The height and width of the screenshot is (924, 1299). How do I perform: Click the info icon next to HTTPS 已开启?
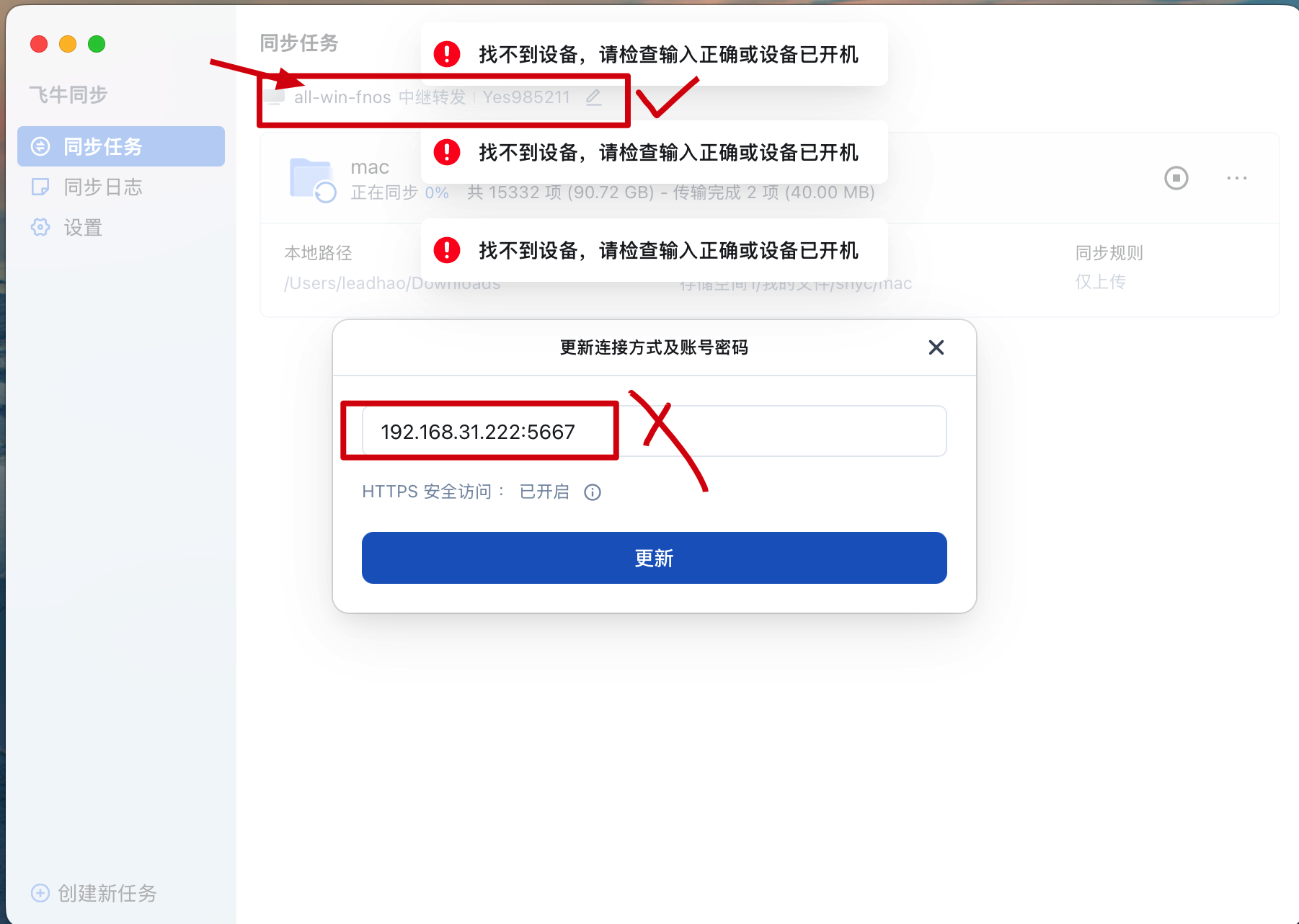(593, 492)
